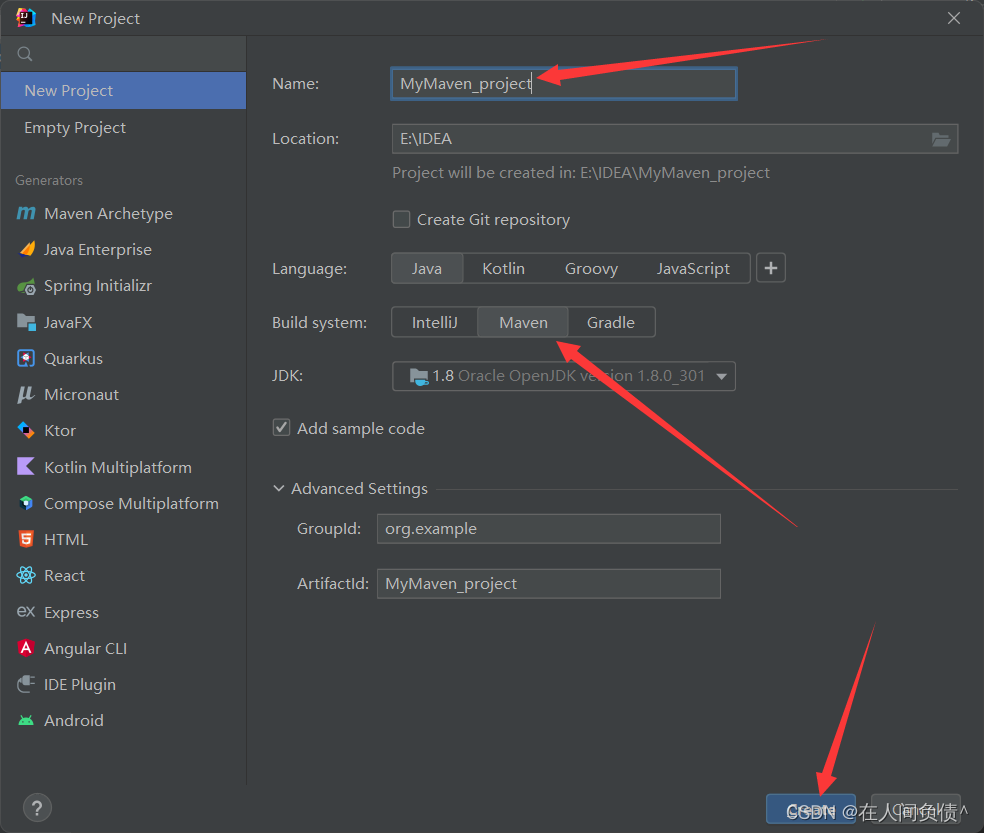Screen dimensions: 984x833
Task: Click the 'Project will be created in' hint text
Action: (580, 173)
